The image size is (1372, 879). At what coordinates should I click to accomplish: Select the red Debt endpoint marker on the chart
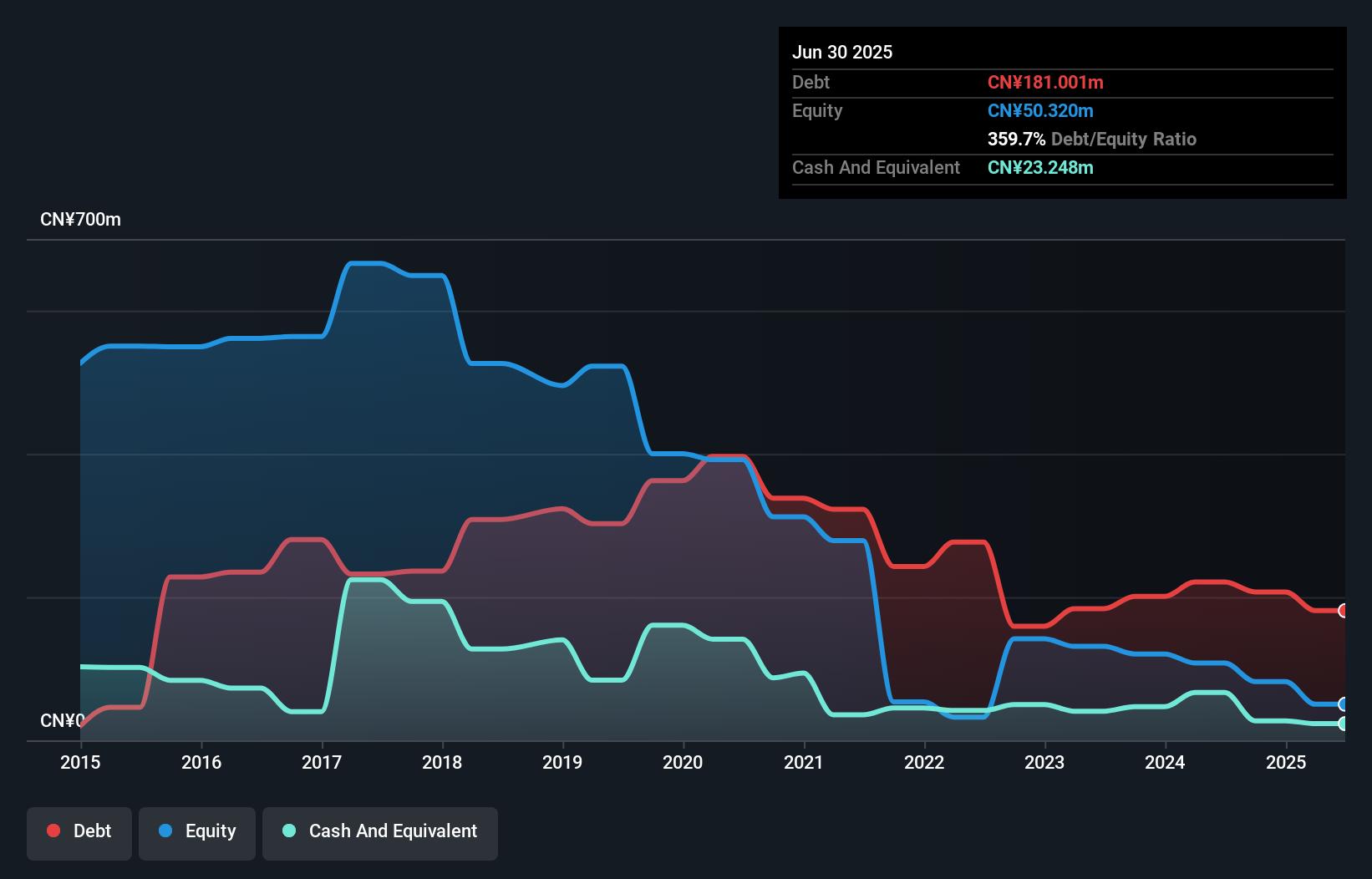tap(1343, 612)
